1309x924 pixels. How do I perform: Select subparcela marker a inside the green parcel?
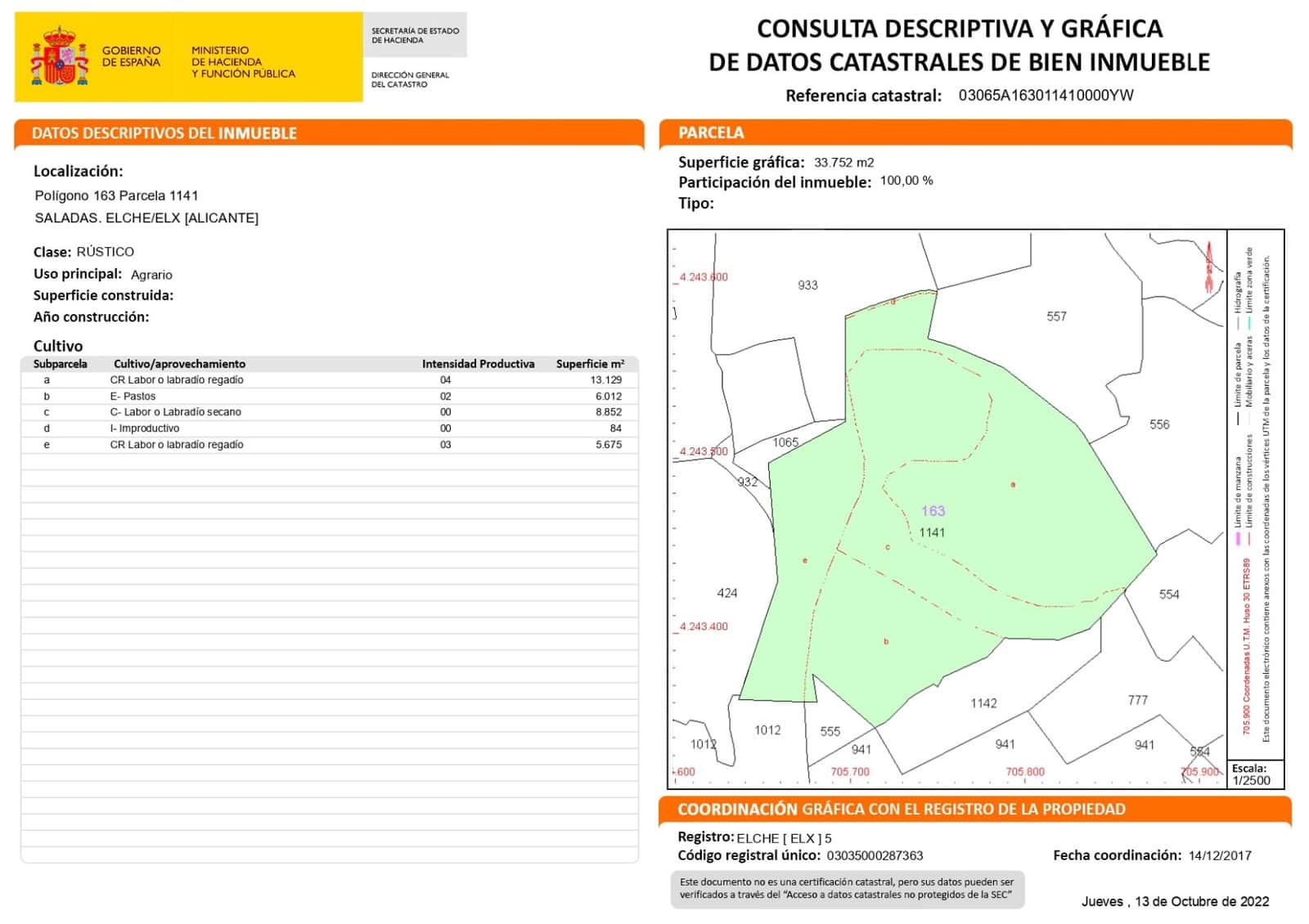(1012, 484)
